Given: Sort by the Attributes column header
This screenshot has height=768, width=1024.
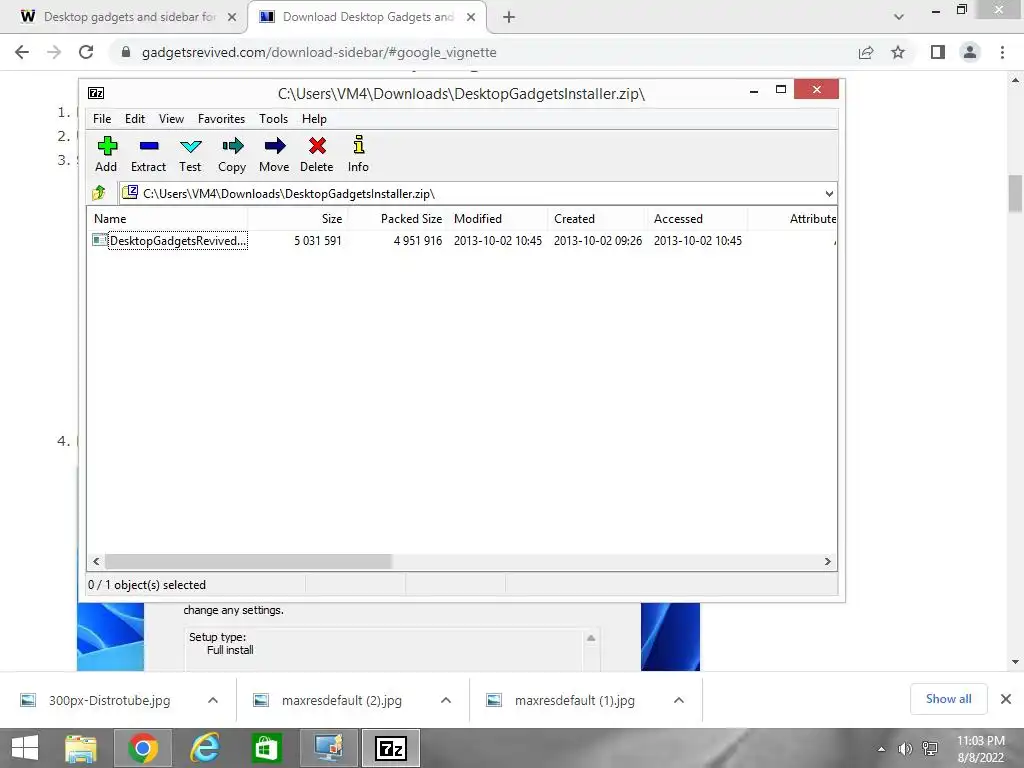Looking at the screenshot, I should [x=793, y=219].
